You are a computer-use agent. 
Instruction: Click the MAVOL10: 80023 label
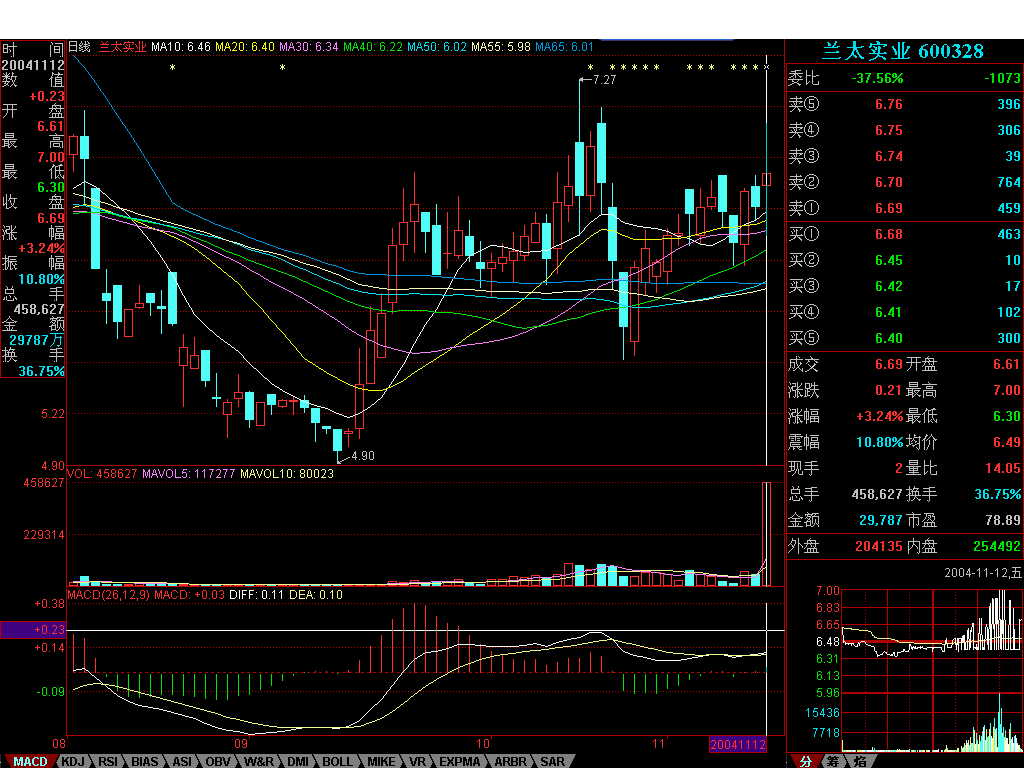[287, 473]
